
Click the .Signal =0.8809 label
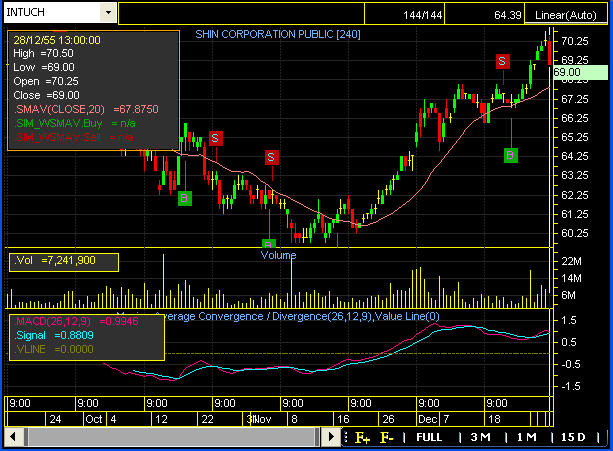coord(54,335)
